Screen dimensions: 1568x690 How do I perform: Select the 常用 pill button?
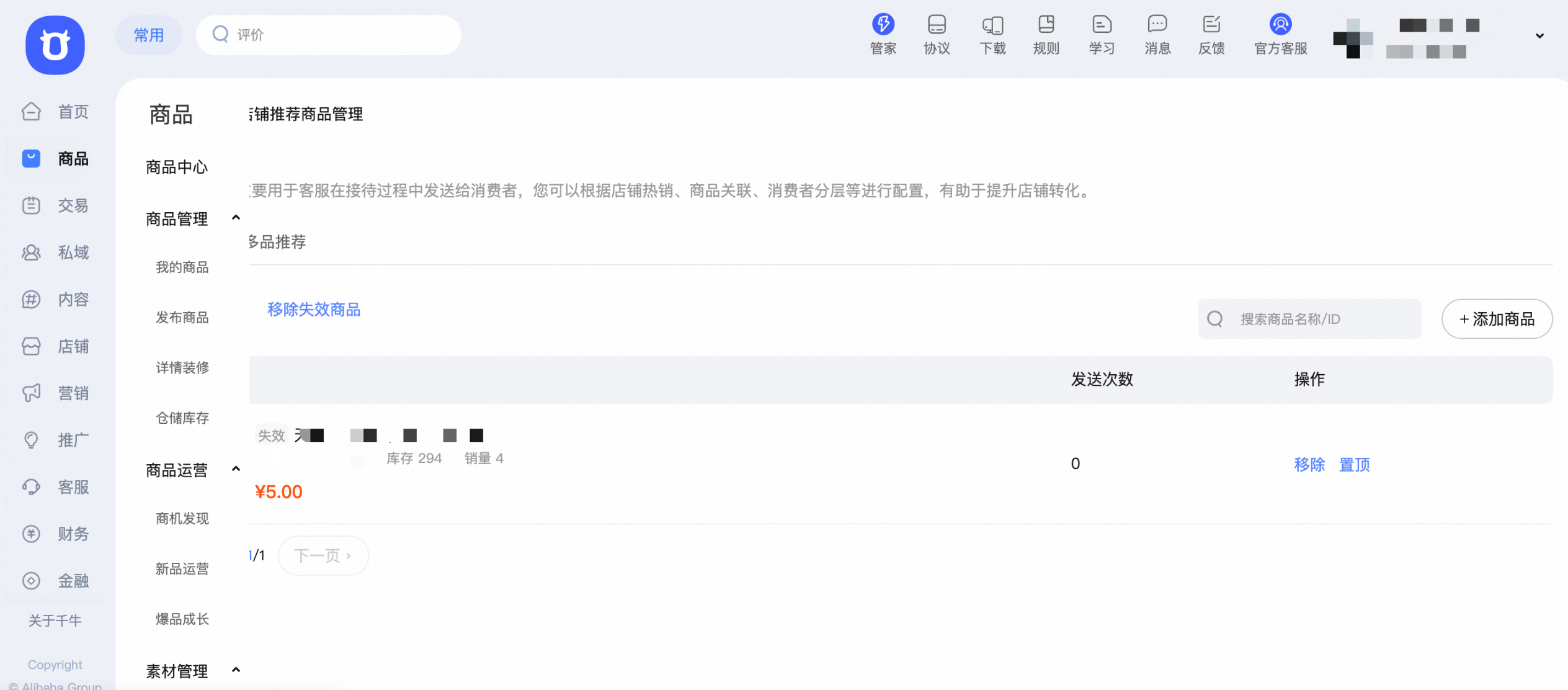149,35
